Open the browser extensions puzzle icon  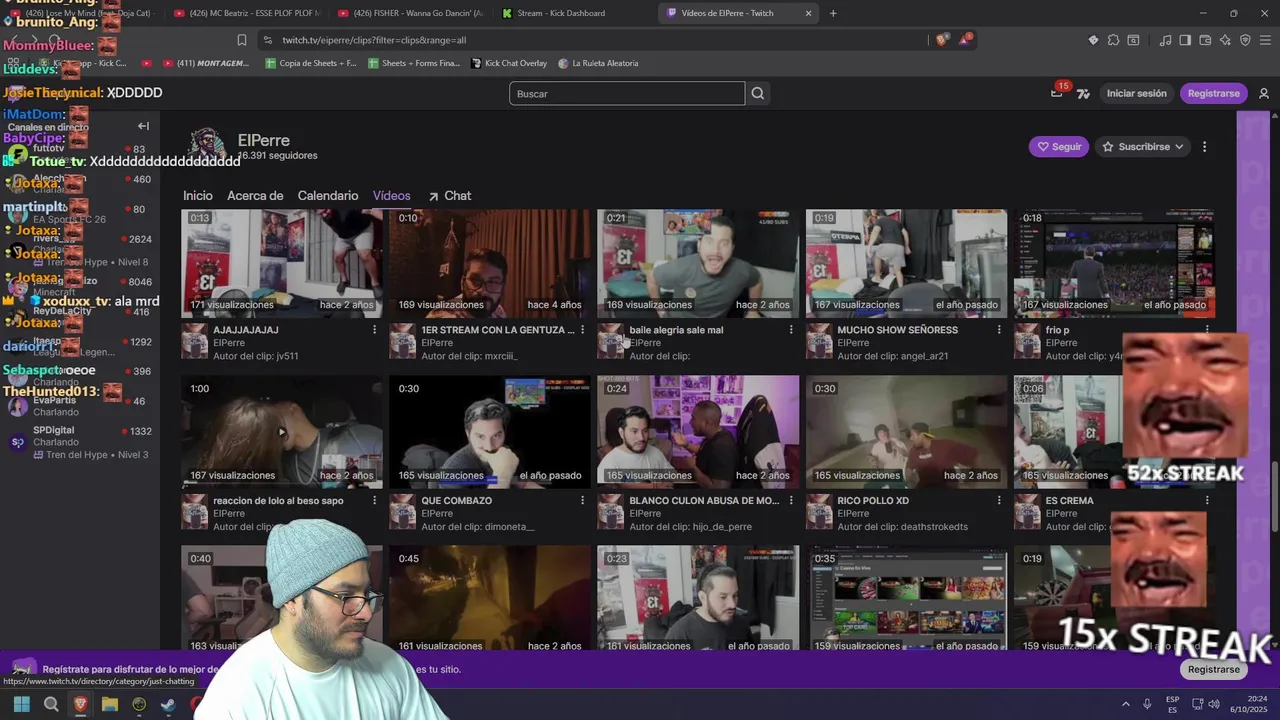pos(1113,40)
